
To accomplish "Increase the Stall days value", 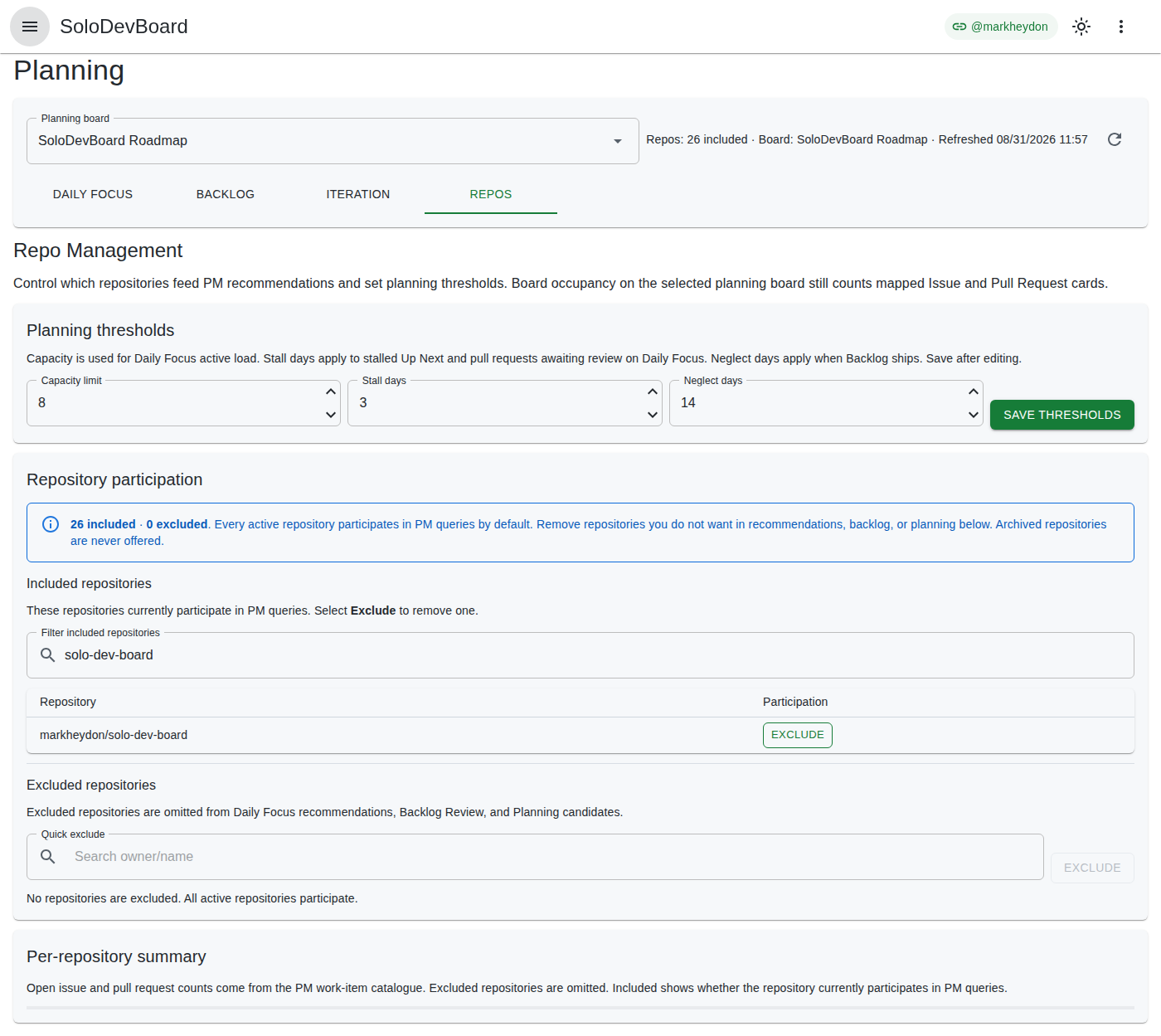I will 653,392.
